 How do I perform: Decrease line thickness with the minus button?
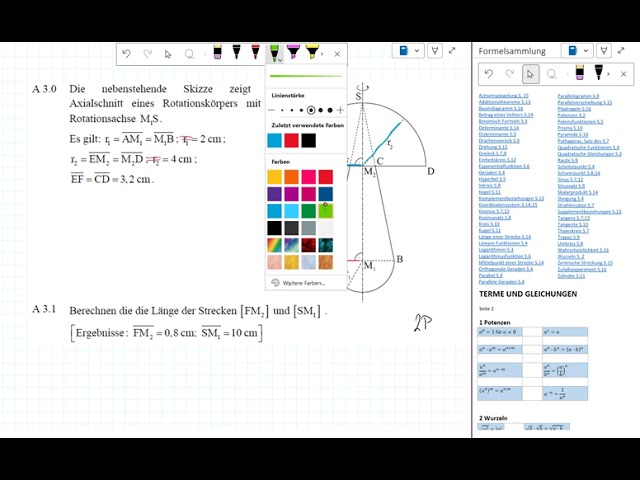pos(271,110)
